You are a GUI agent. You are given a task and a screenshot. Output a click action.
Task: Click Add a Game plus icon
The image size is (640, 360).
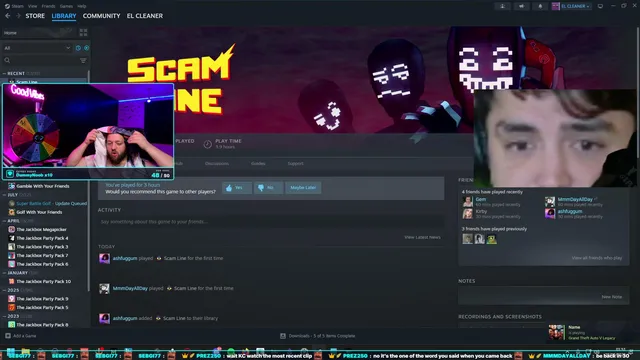pyautogui.click(x=8, y=336)
